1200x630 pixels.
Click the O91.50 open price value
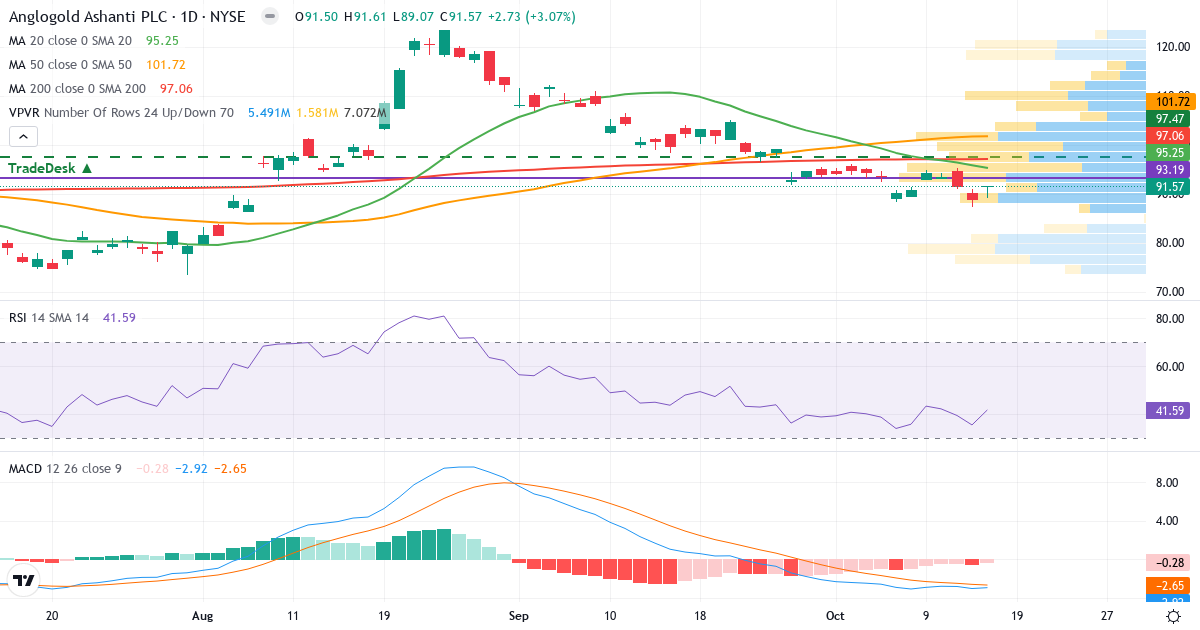point(315,17)
